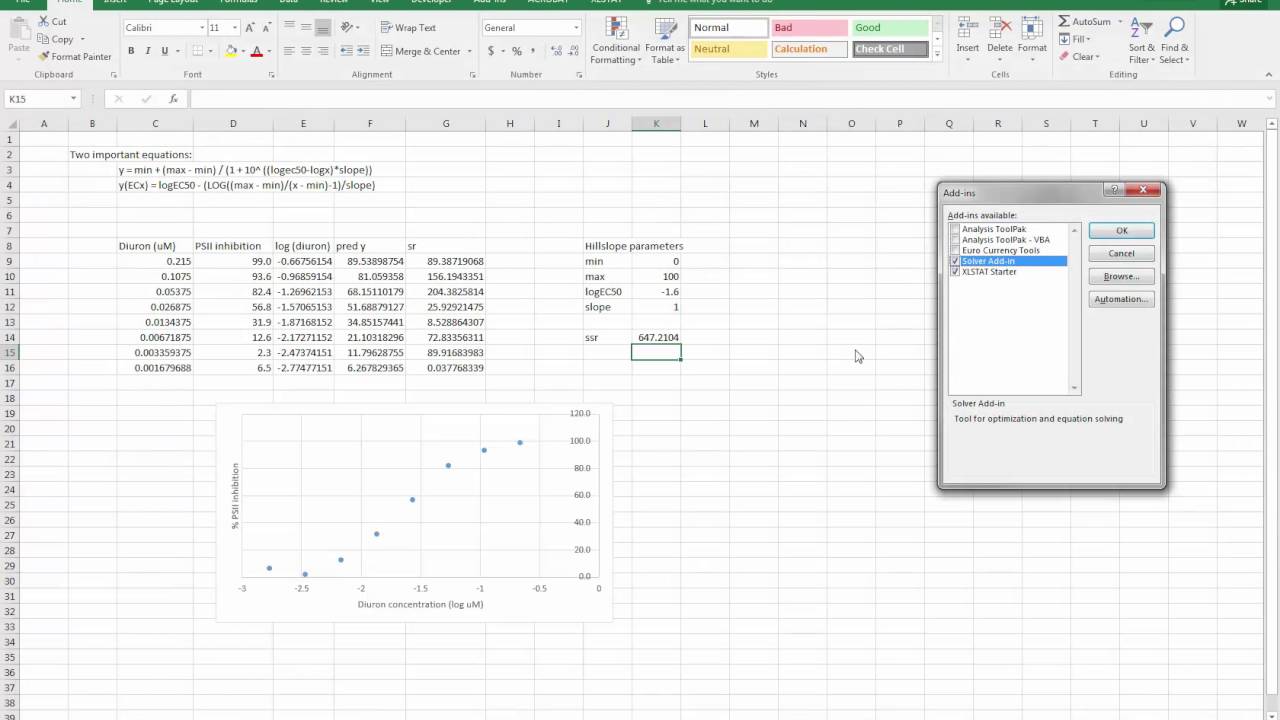This screenshot has width=1280, height=720.
Task: Apply the red Font Color
Action: 257,51
